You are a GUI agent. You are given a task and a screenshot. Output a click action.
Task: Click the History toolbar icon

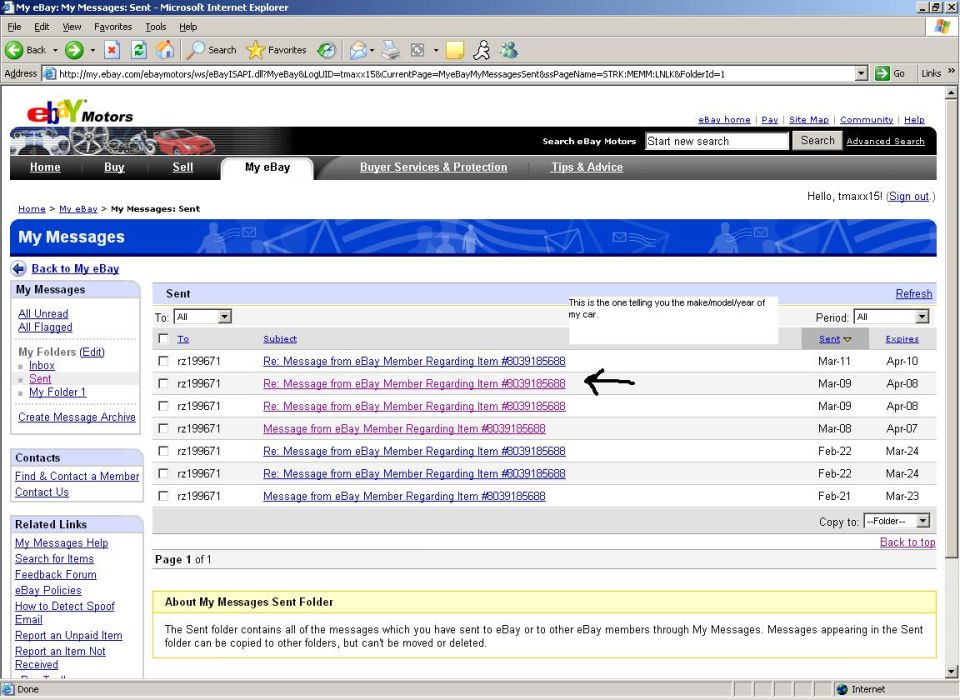[327, 50]
